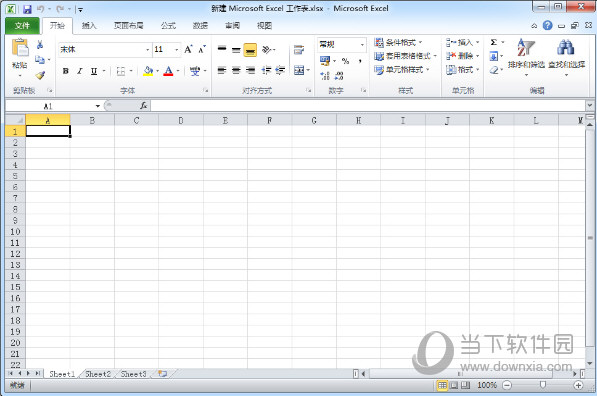Click the Wrap Text icon
Screen dimensions: 597x396
pyautogui.click(x=299, y=50)
